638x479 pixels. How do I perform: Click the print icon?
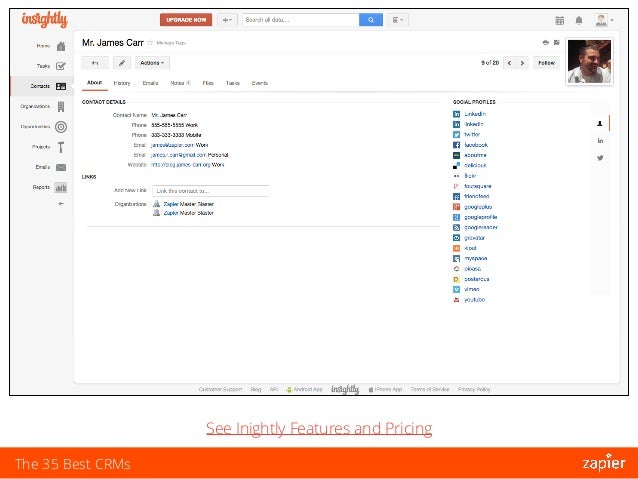point(546,42)
